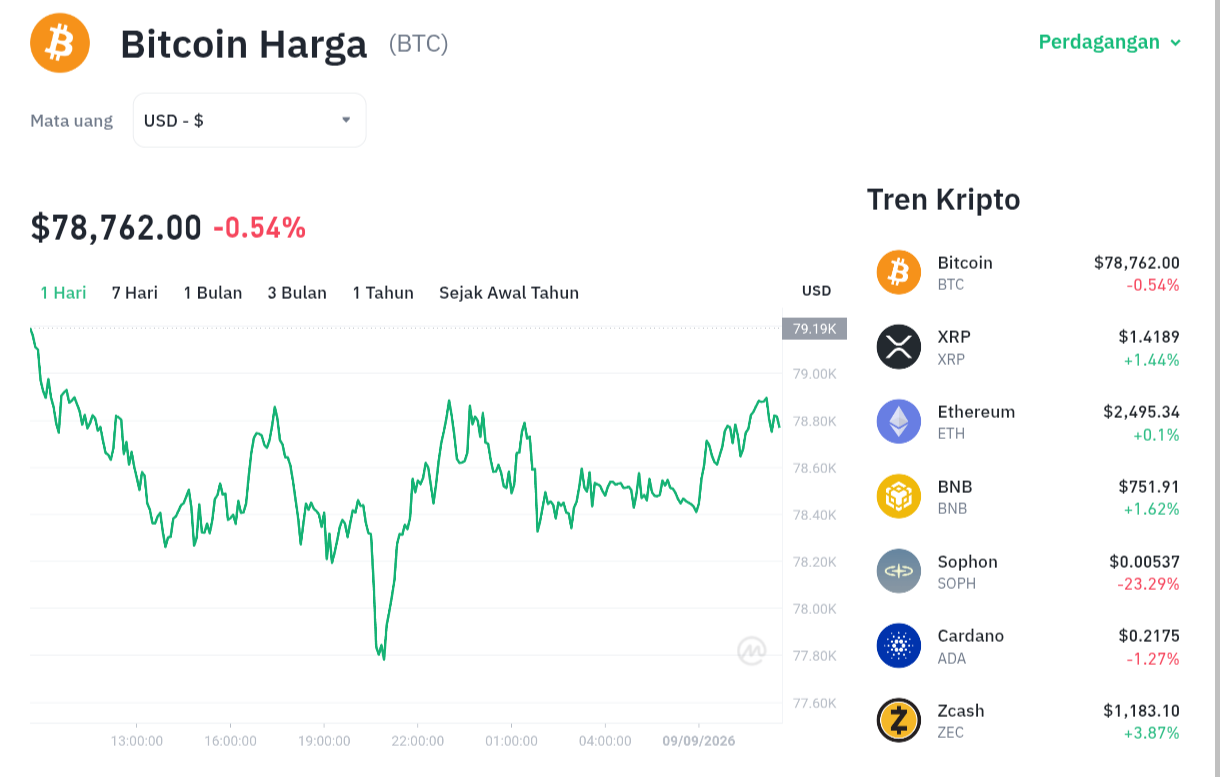Choose Sejak Awal Tahun range
The image size is (1220, 777).
point(509,293)
